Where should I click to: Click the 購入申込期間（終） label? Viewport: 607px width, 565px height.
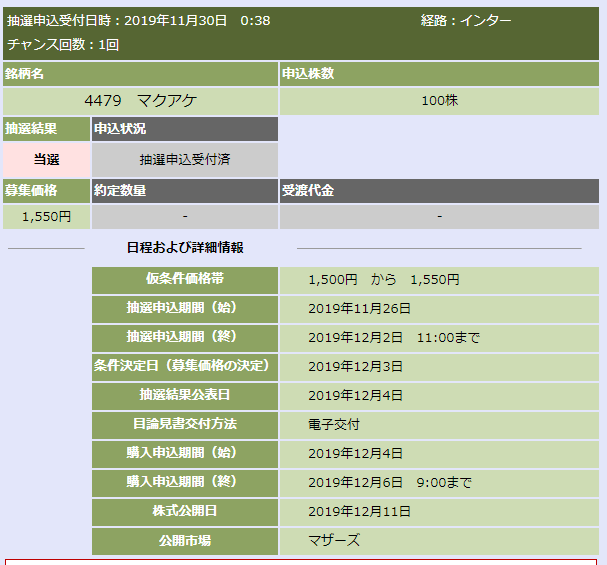point(185,483)
